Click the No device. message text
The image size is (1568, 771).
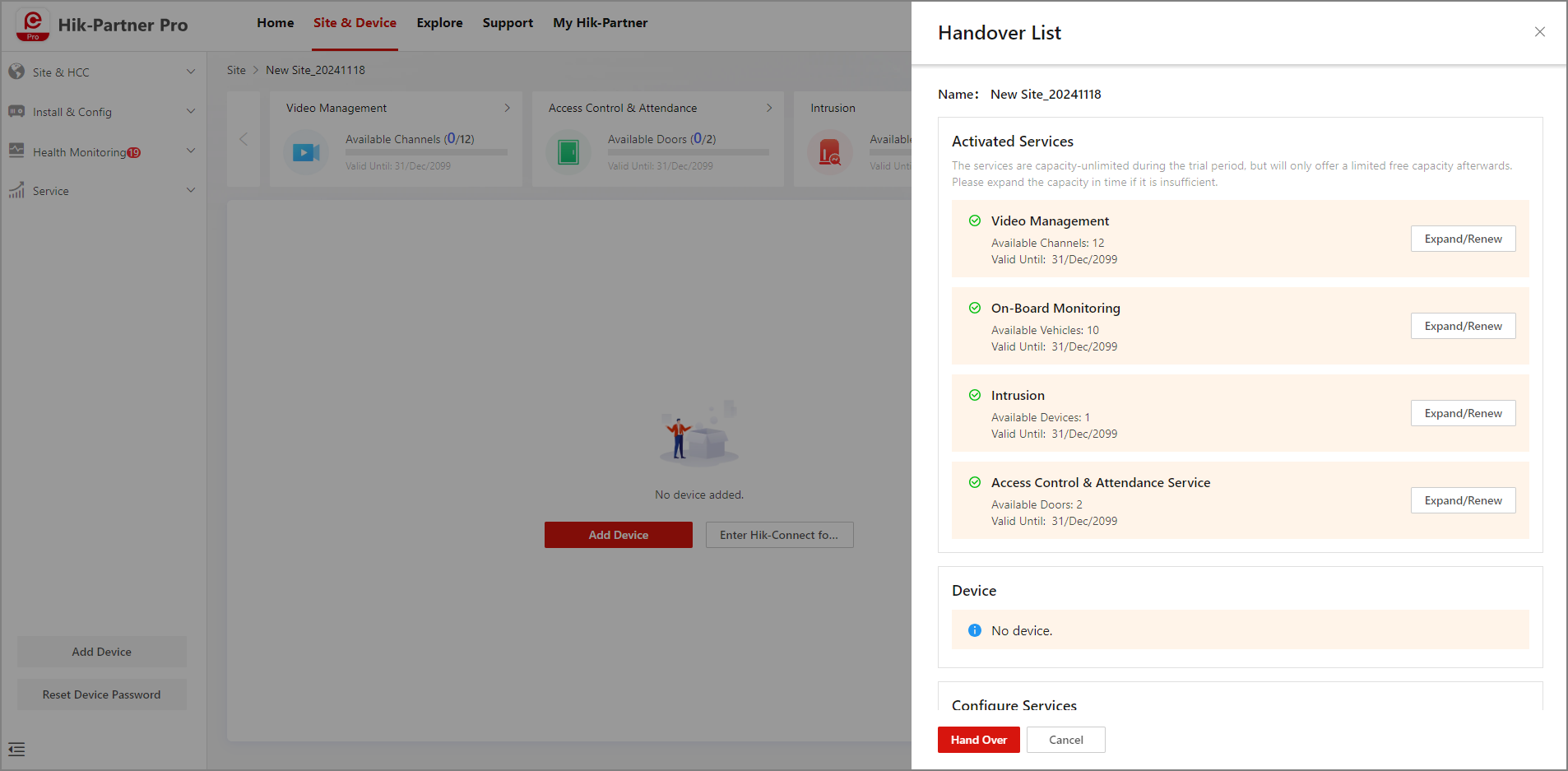[1022, 630]
